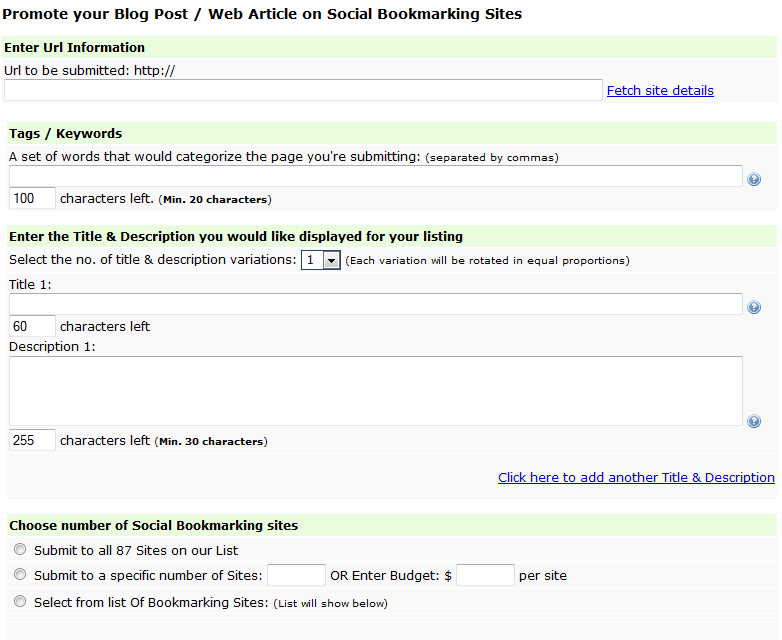Click the help icon beside Tags/Keywords field
The image size is (782, 640).
(754, 179)
